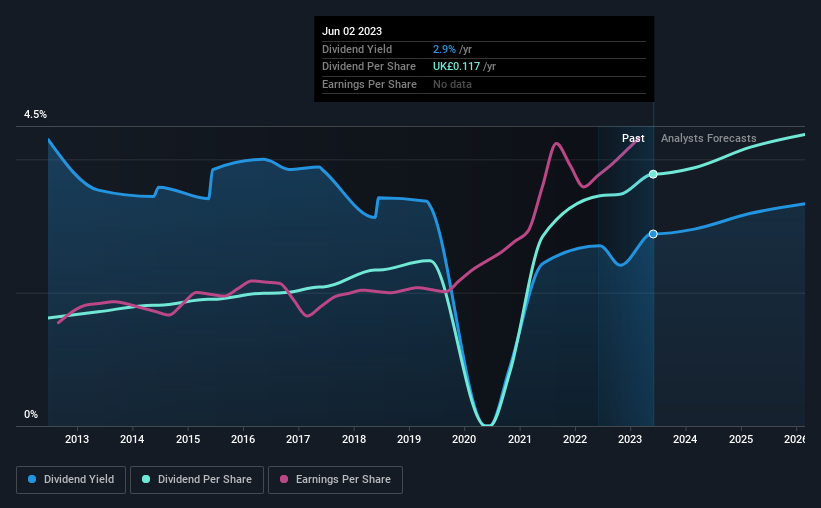Viewport: 821px width, 508px height.
Task: Click the 0% y-axis label
Action: pyautogui.click(x=31, y=414)
